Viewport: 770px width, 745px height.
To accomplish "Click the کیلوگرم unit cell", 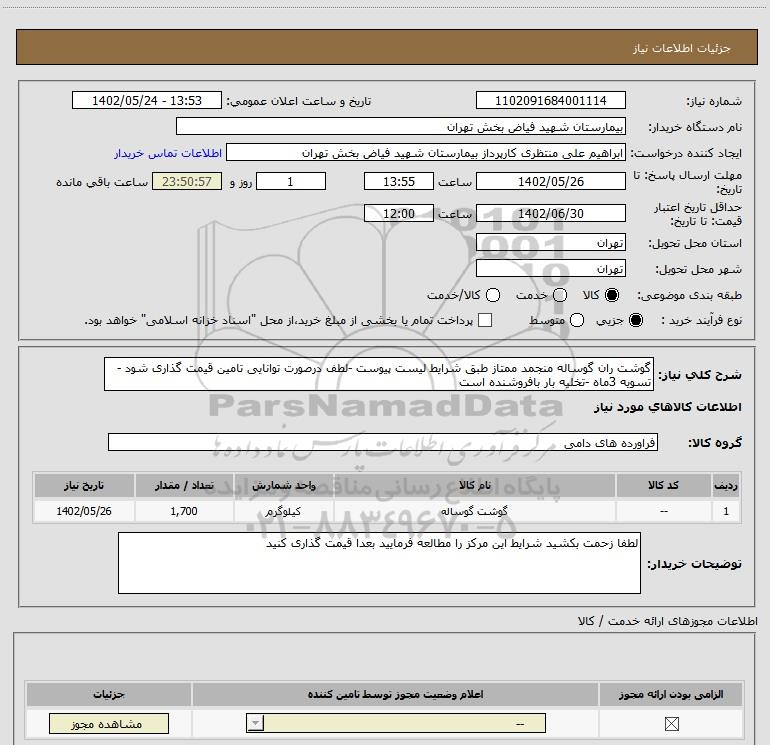I will click(x=284, y=511).
